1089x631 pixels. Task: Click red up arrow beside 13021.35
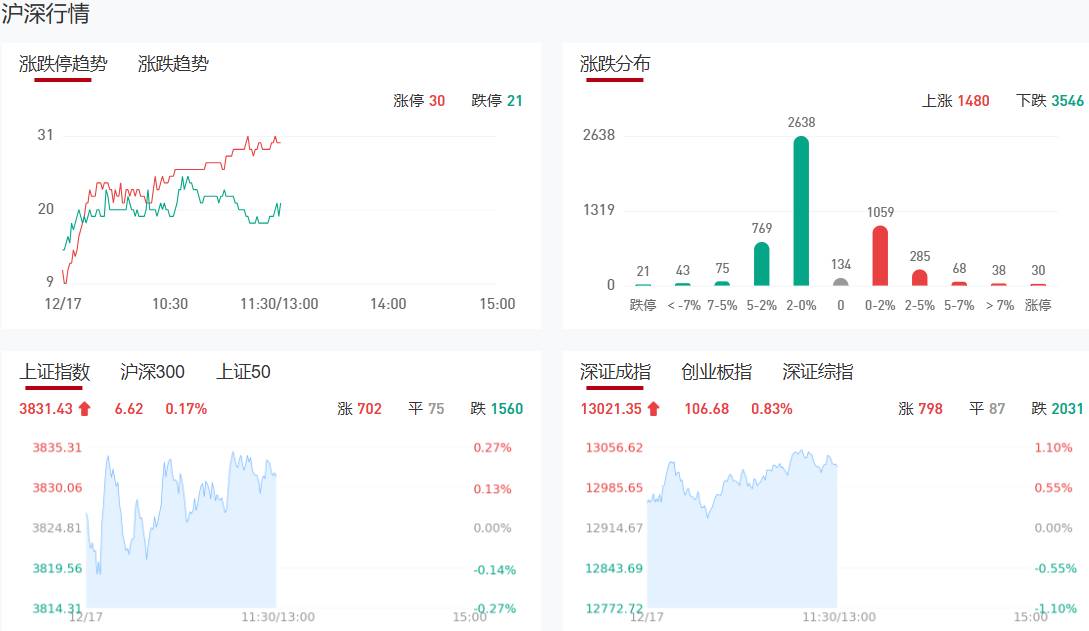click(653, 408)
